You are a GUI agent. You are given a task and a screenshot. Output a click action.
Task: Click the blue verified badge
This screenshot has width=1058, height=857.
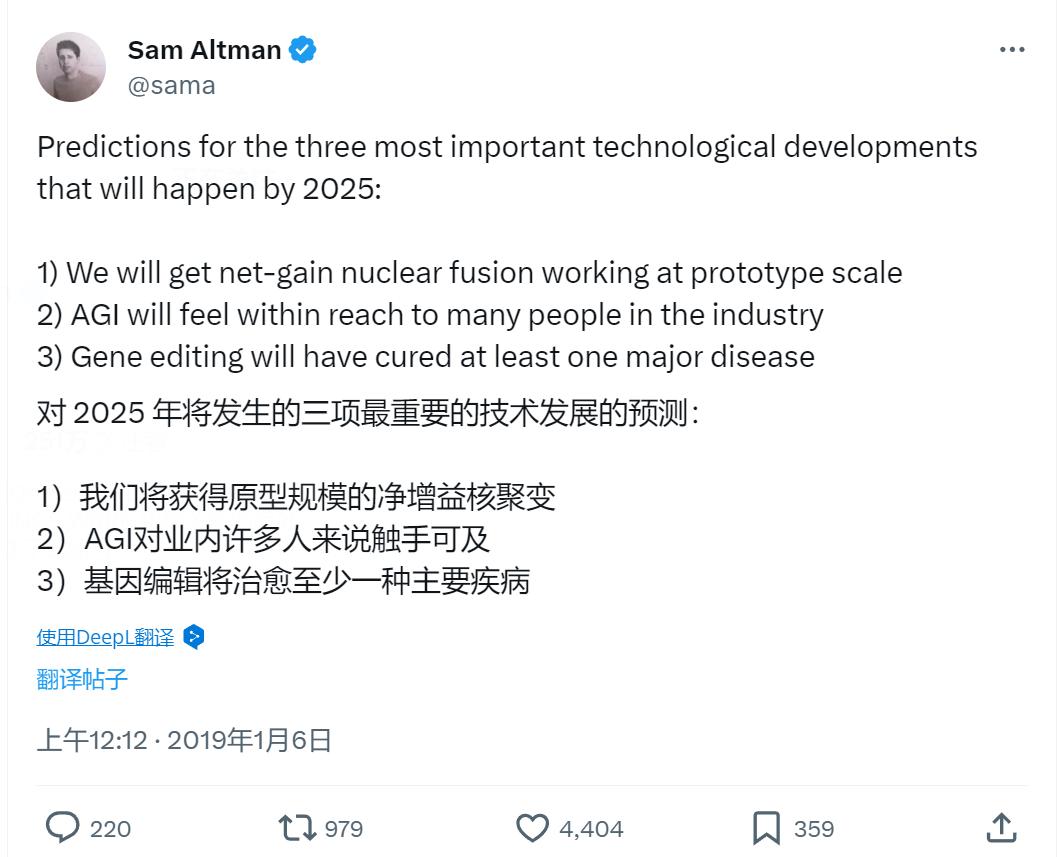point(303,50)
